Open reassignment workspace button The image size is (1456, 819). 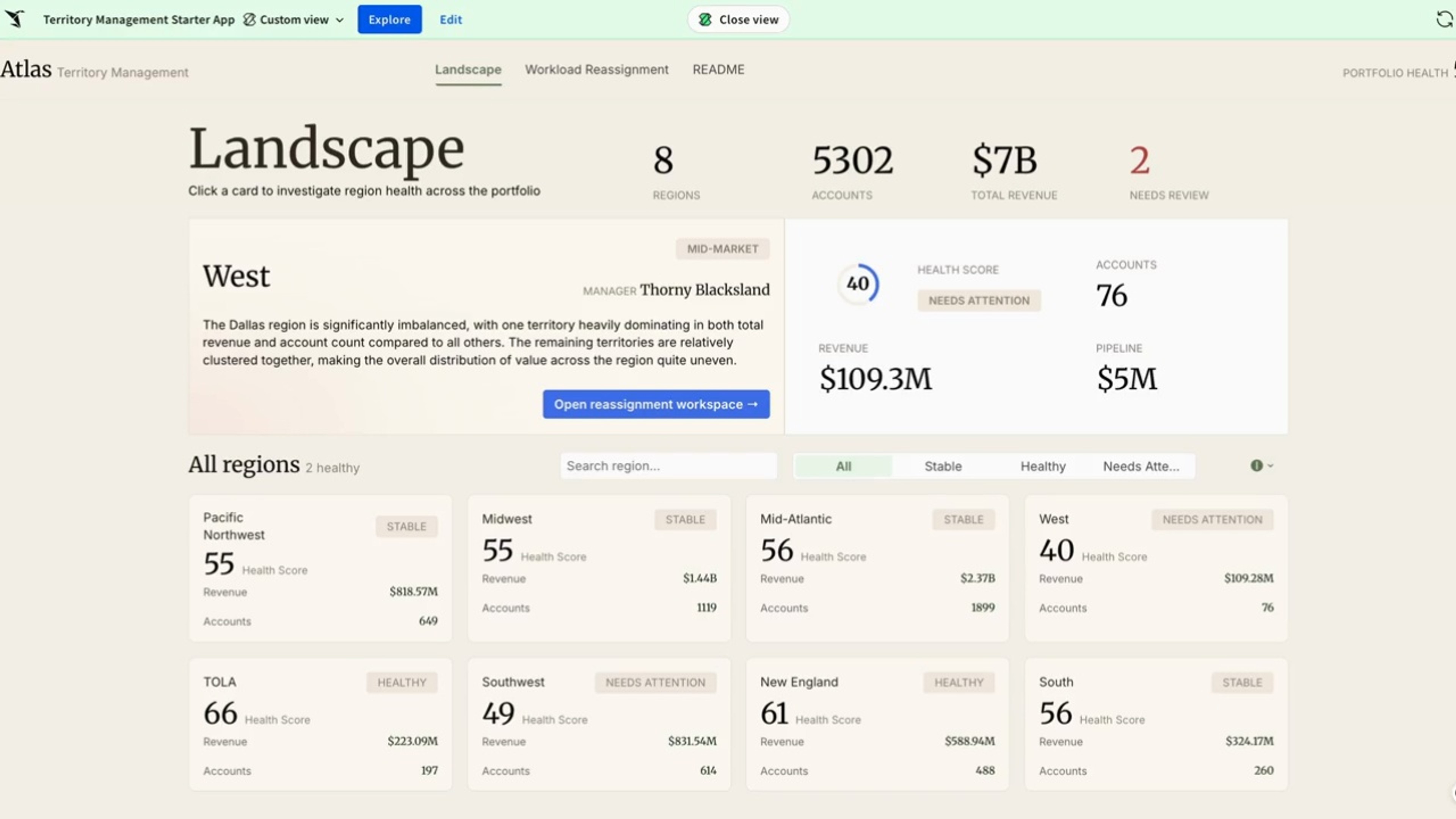(x=656, y=404)
